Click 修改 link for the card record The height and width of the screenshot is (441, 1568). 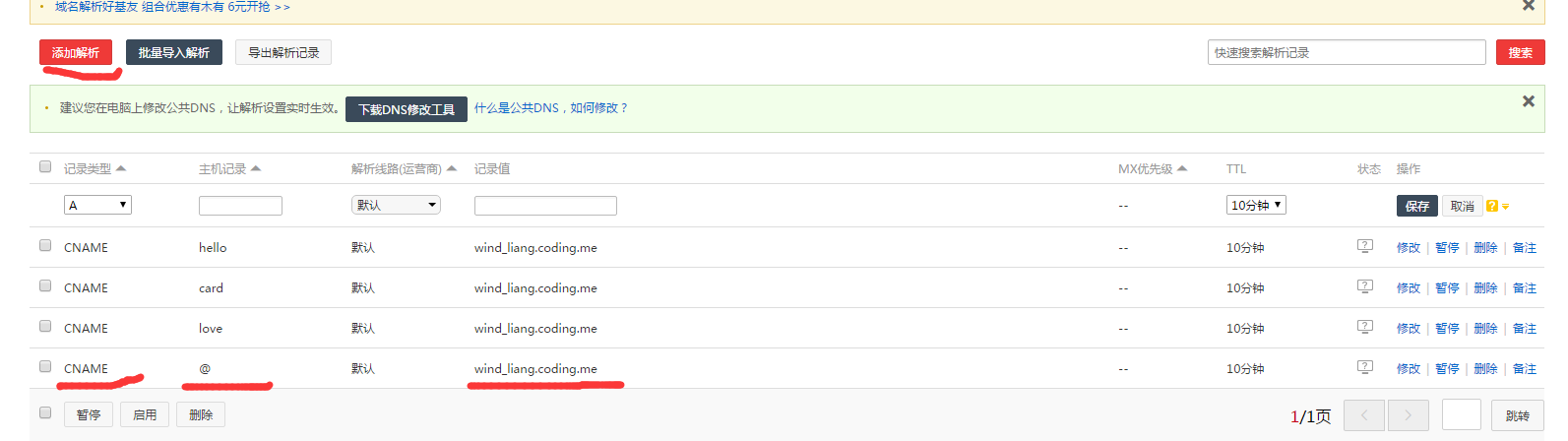coord(1408,287)
